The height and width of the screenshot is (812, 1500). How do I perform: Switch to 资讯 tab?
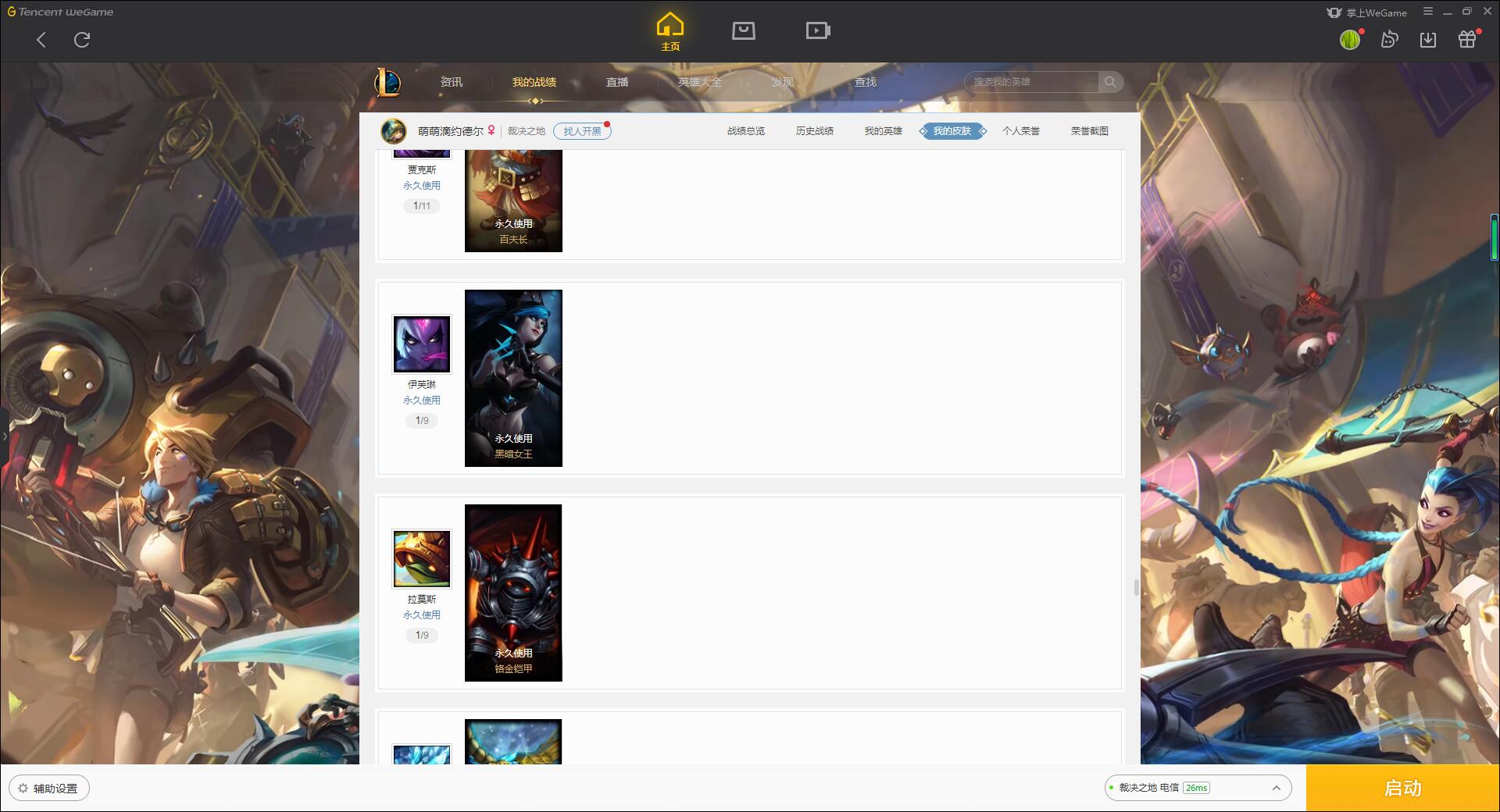tap(452, 82)
